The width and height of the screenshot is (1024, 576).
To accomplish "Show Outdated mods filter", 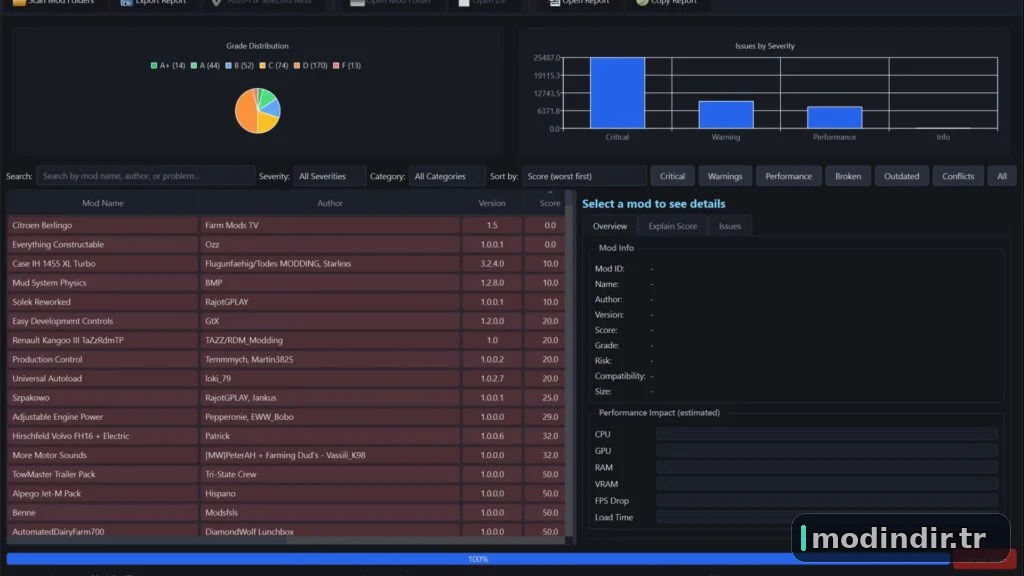I will coord(901,176).
